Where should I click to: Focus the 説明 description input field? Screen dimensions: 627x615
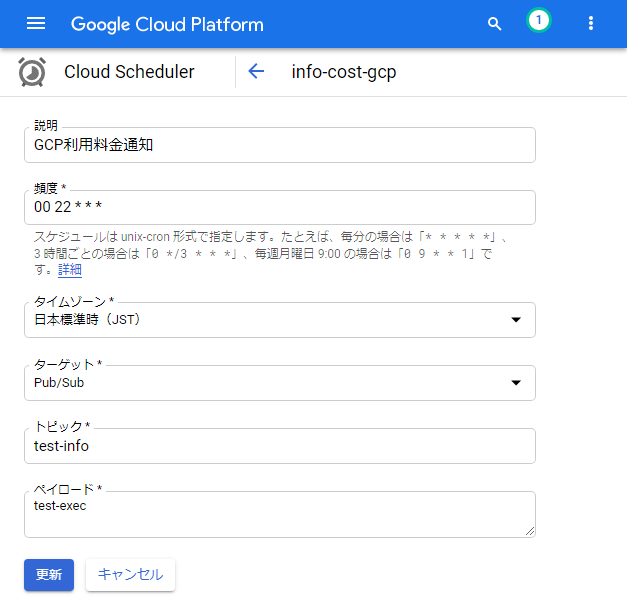(280, 145)
